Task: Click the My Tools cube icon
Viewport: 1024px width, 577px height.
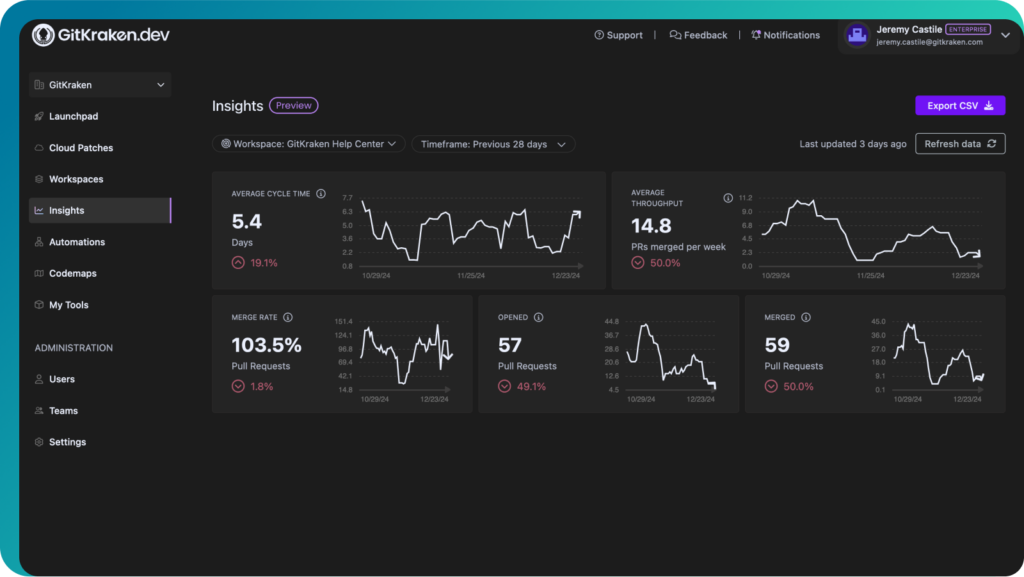Action: pyautogui.click(x=39, y=305)
